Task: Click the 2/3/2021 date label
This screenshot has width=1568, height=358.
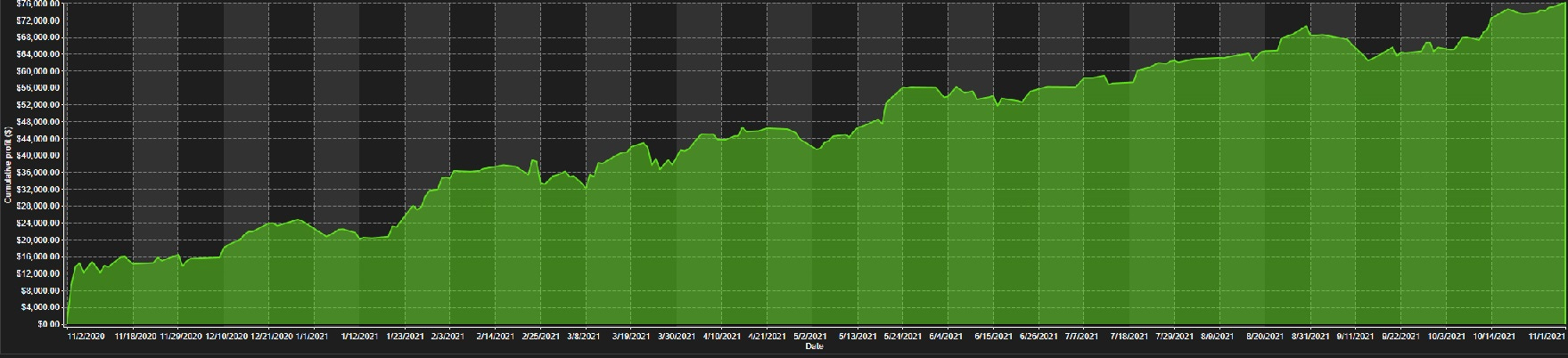Action: click(x=447, y=338)
